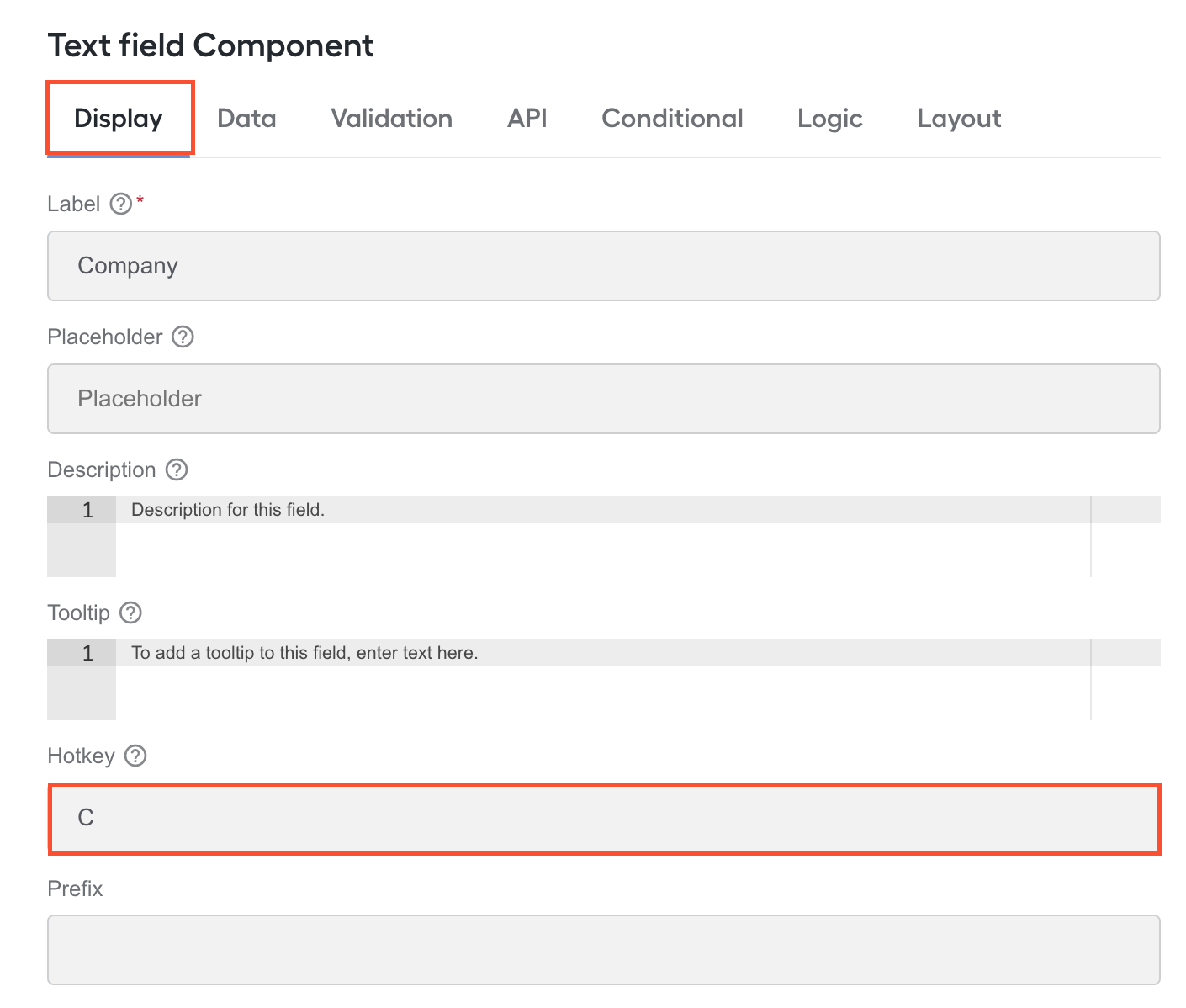Click the Label help question-mark icon
Image resolution: width=1186 pixels, height=1008 pixels.
(121, 204)
